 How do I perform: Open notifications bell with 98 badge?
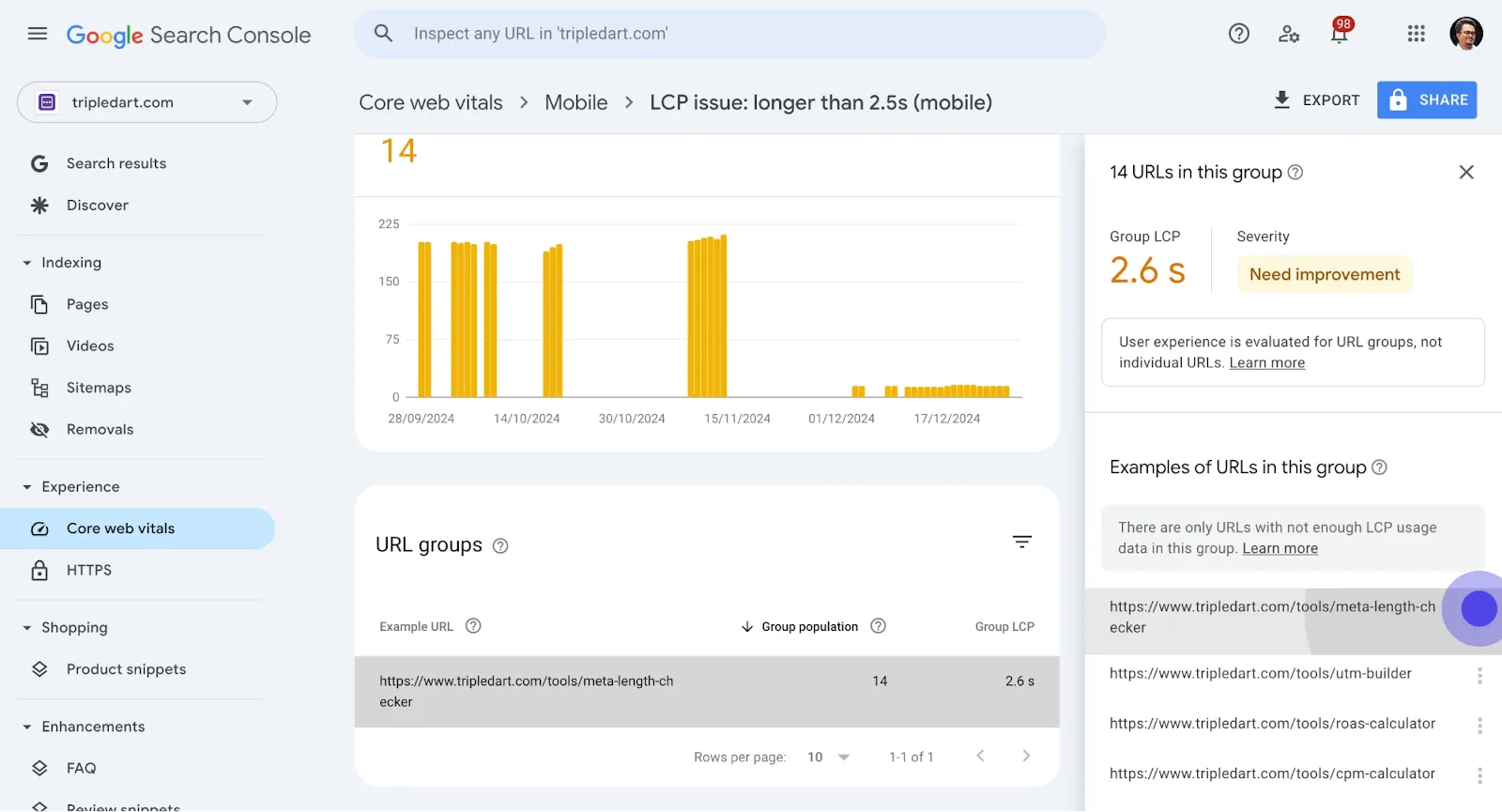pos(1340,32)
